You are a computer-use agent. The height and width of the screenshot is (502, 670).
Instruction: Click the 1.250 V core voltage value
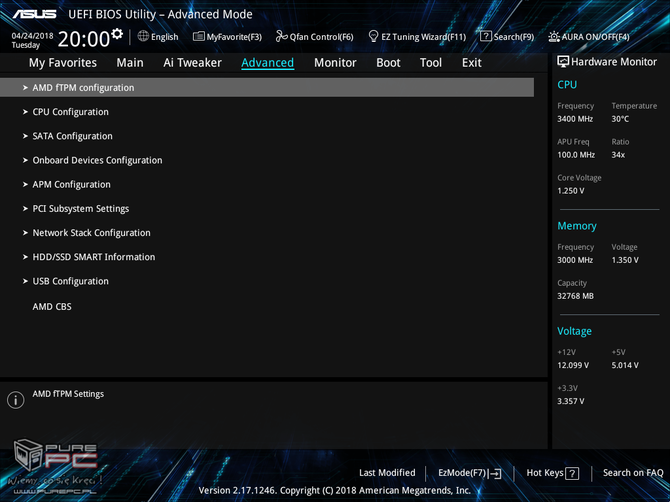pyautogui.click(x=570, y=191)
